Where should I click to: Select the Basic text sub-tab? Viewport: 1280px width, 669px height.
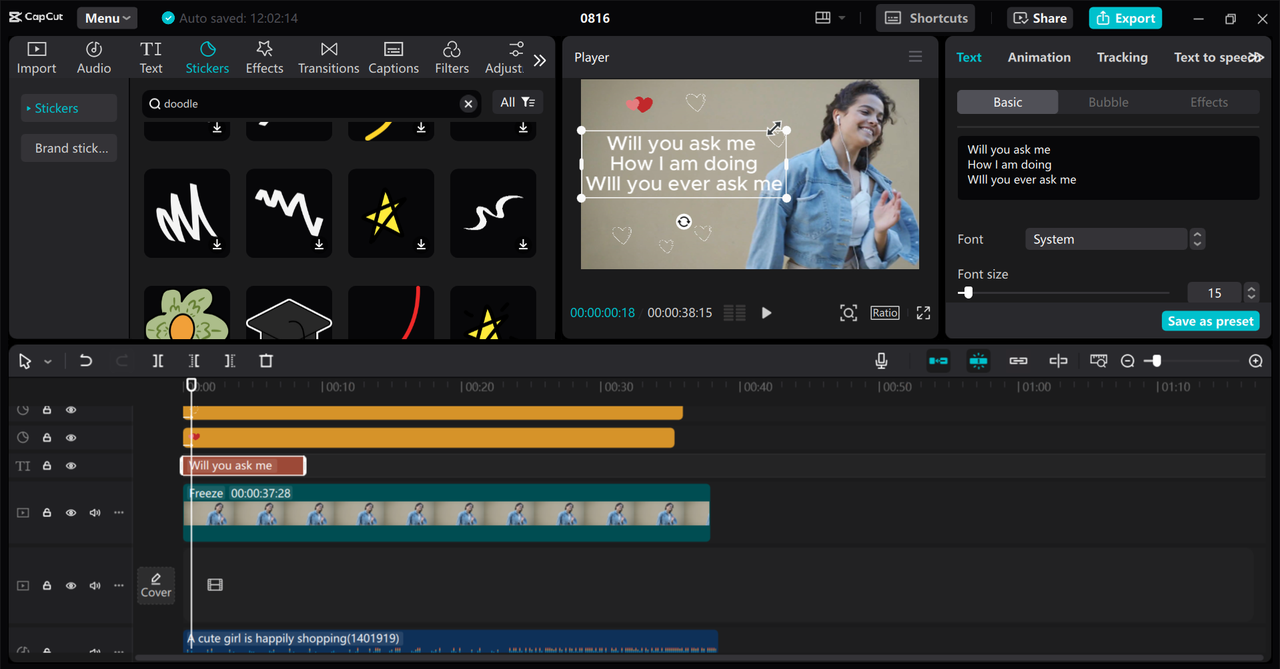[1008, 102]
